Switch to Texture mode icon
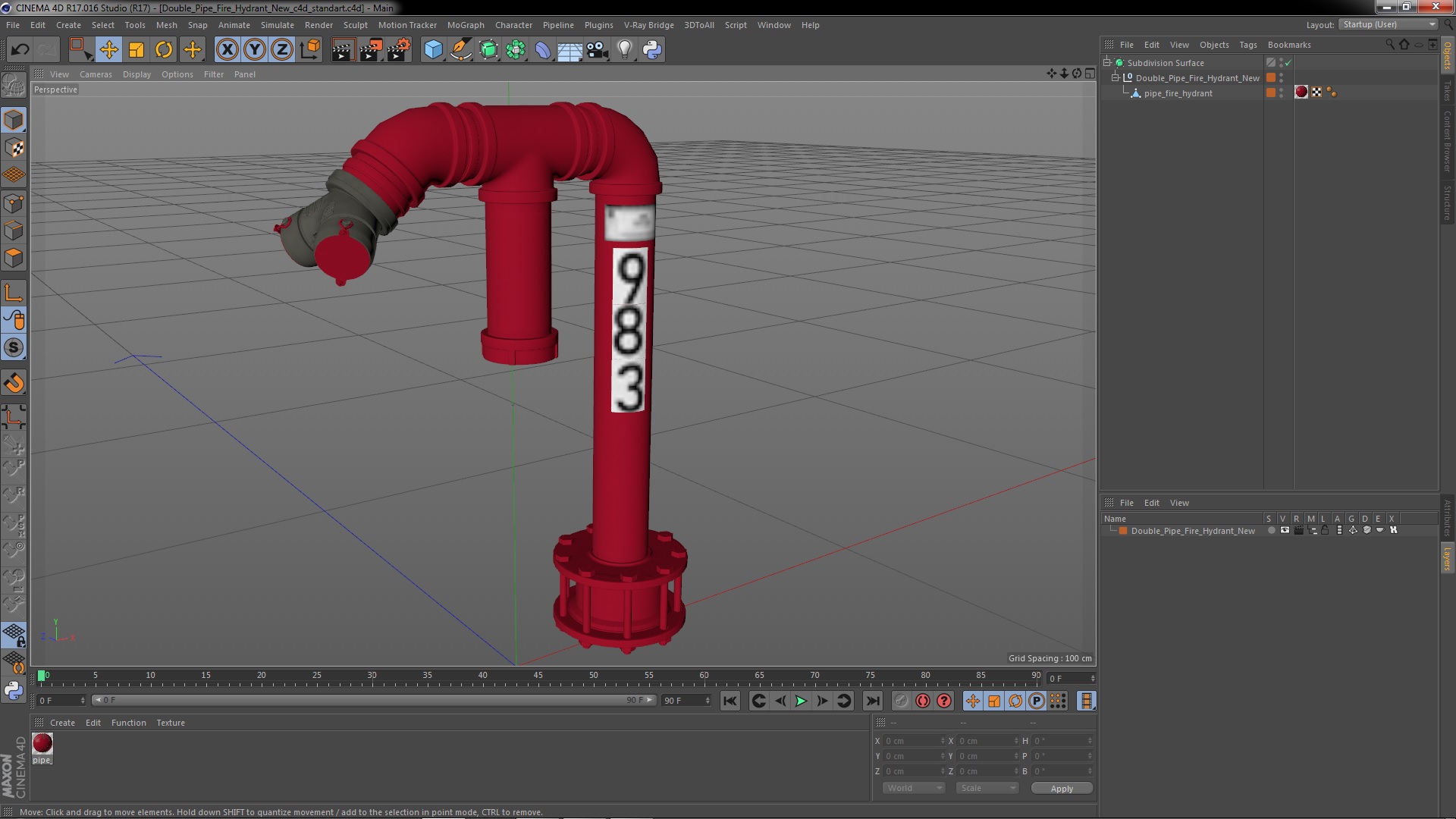Screen dimensions: 1456x819 (14, 148)
